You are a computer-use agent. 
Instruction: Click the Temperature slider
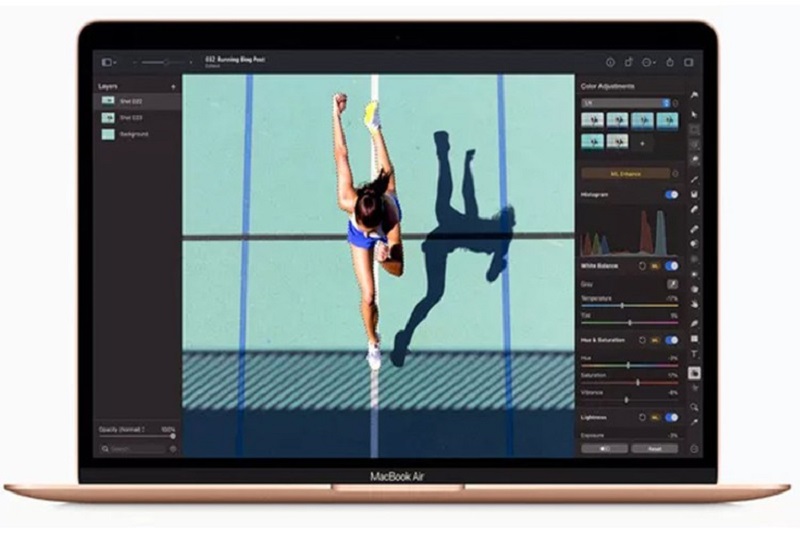coord(630,306)
